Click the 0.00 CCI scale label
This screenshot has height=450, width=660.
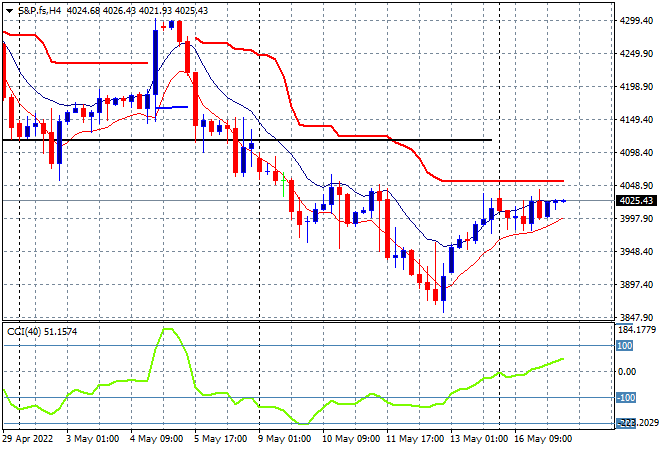pos(627,372)
